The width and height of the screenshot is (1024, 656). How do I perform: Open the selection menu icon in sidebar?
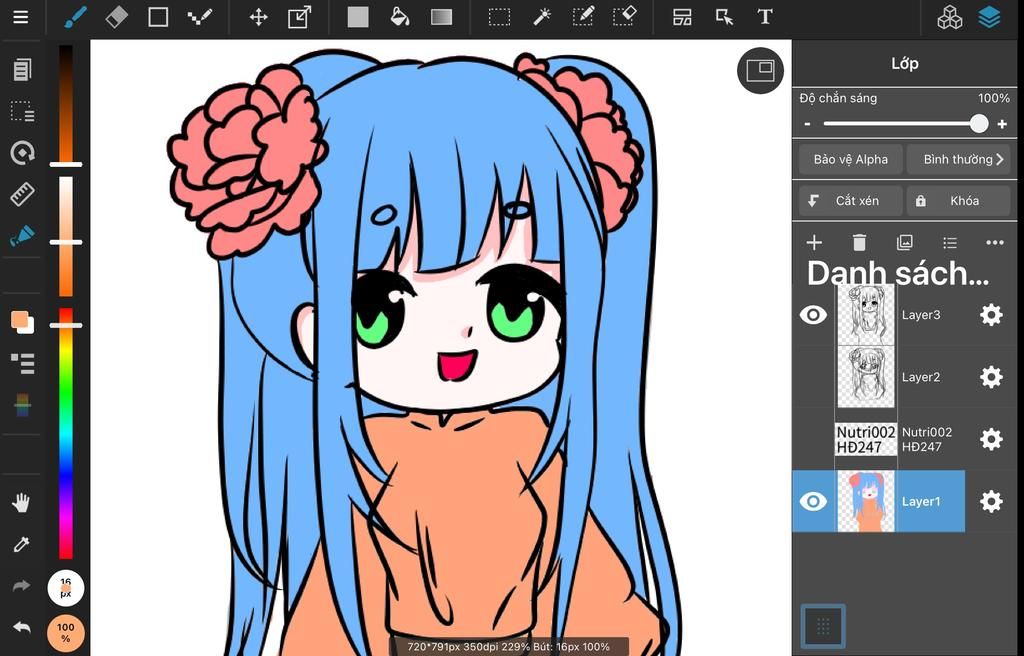click(22, 111)
